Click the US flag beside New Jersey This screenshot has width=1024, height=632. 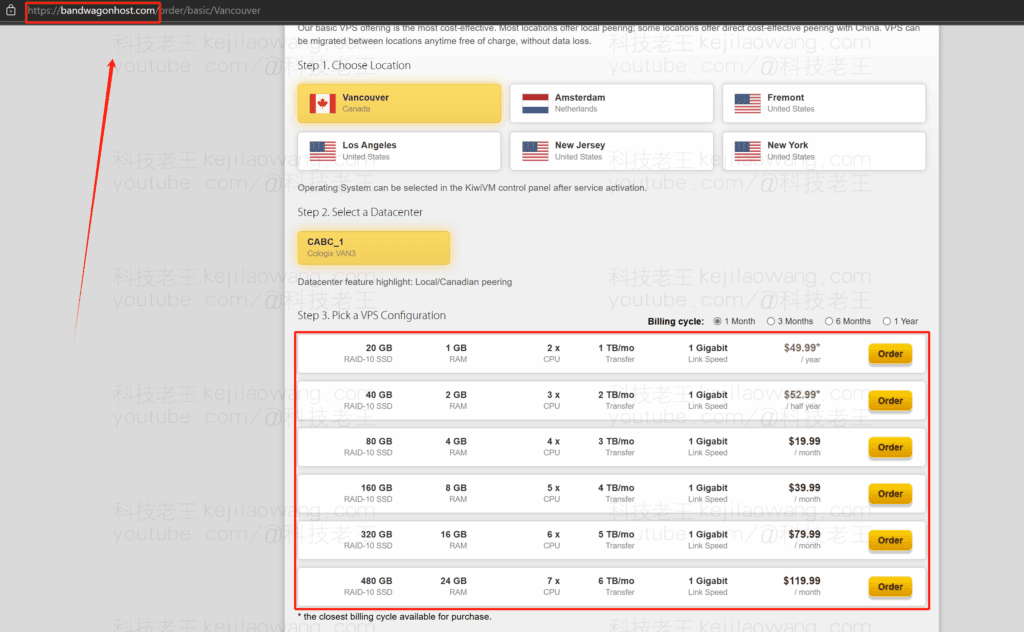click(x=535, y=151)
